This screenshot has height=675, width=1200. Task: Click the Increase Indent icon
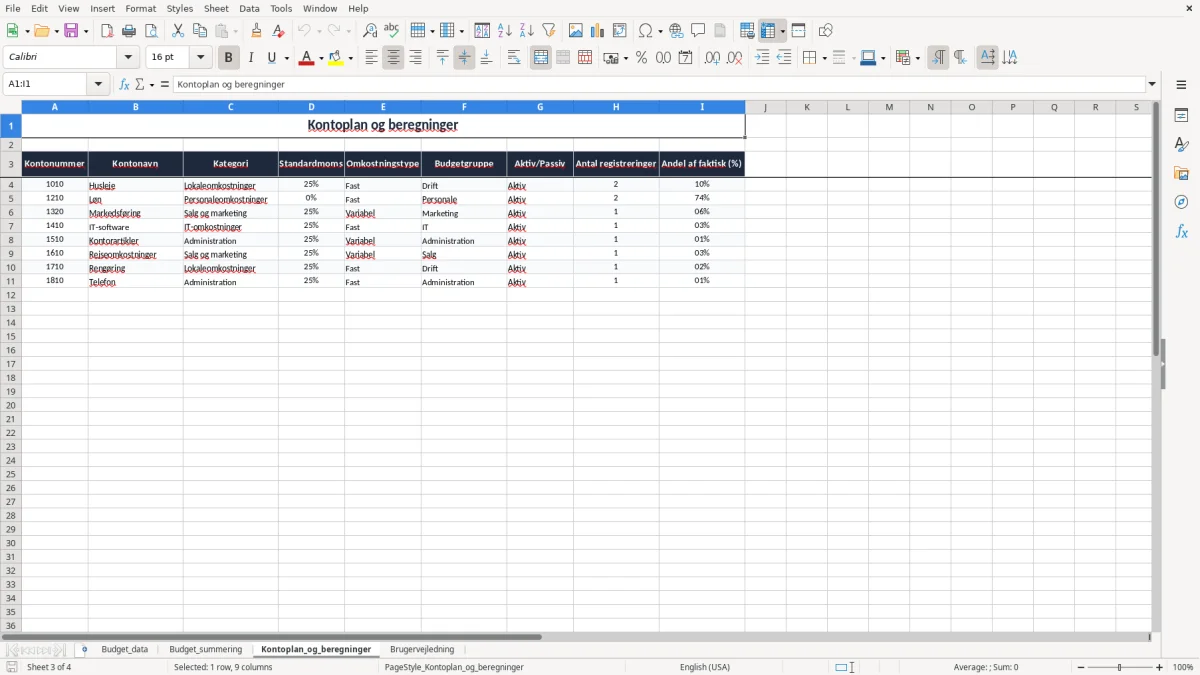[762, 58]
